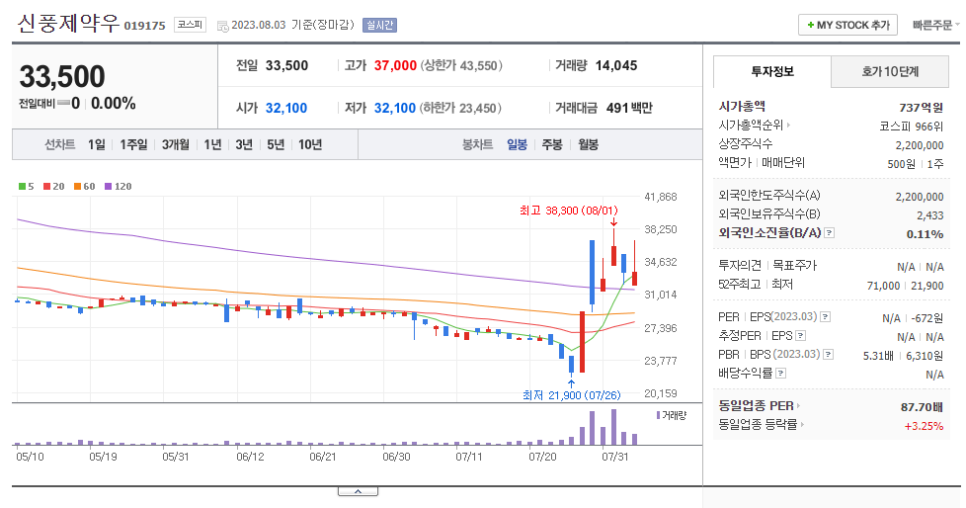Viewport: 966px width, 508px height.
Task: Select the 10년 line chart period
Action: pos(310,145)
